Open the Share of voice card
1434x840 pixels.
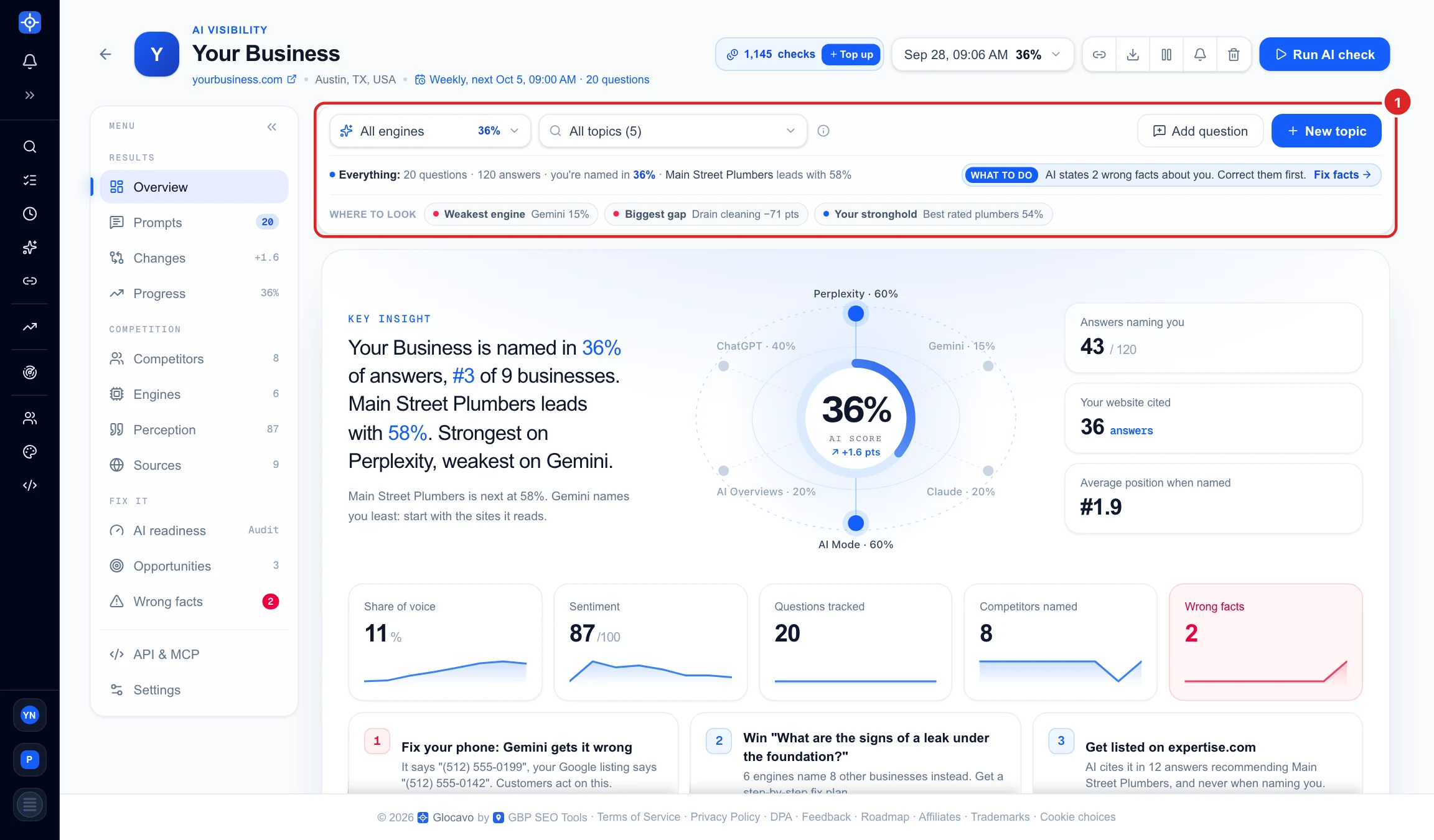[x=446, y=642]
